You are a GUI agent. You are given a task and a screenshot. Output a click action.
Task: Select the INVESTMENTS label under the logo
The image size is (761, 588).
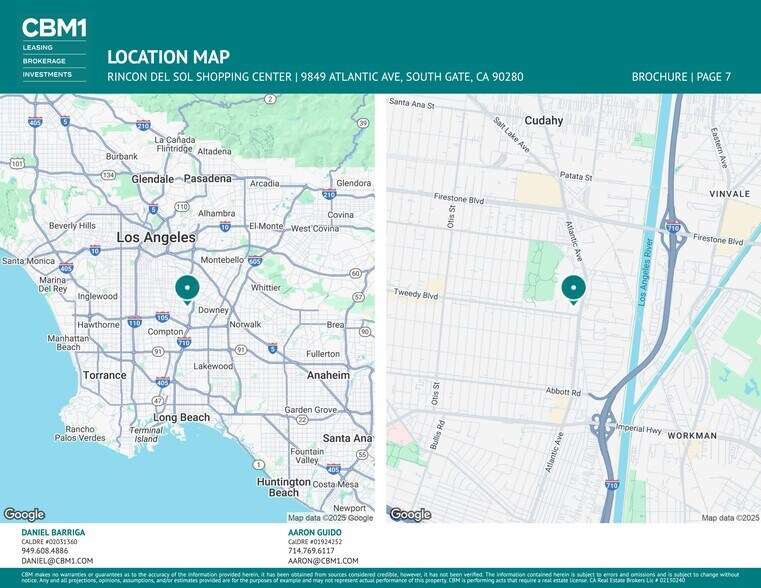click(x=48, y=74)
